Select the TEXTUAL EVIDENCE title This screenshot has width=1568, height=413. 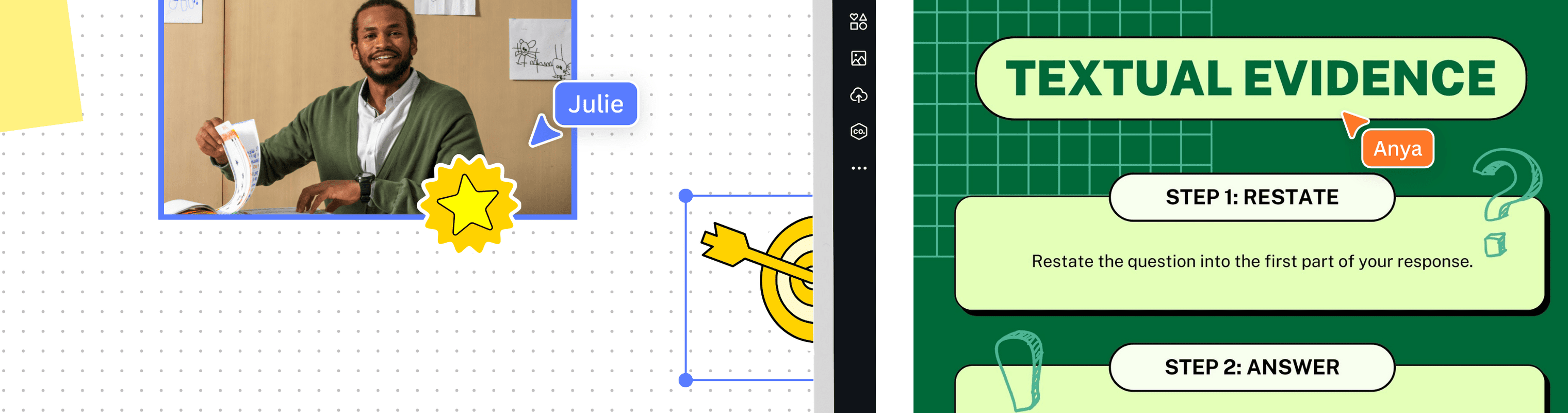click(x=1250, y=78)
